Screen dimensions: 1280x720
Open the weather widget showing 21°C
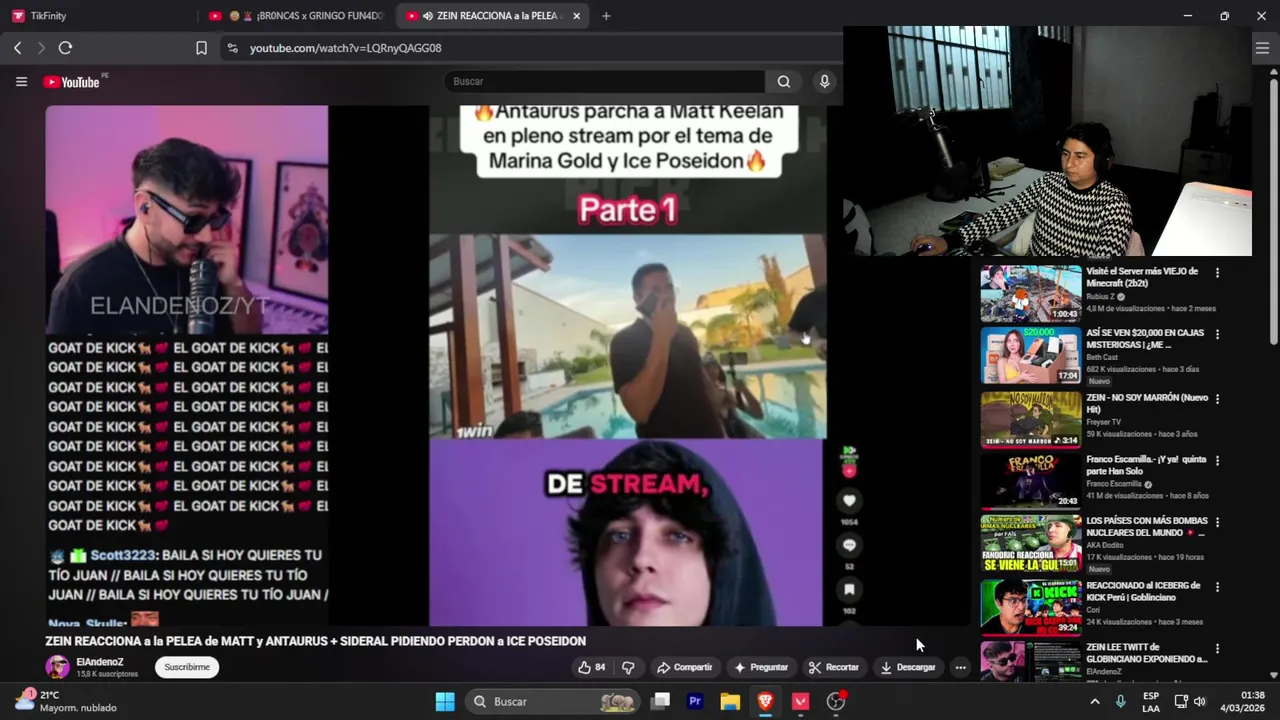(66, 701)
